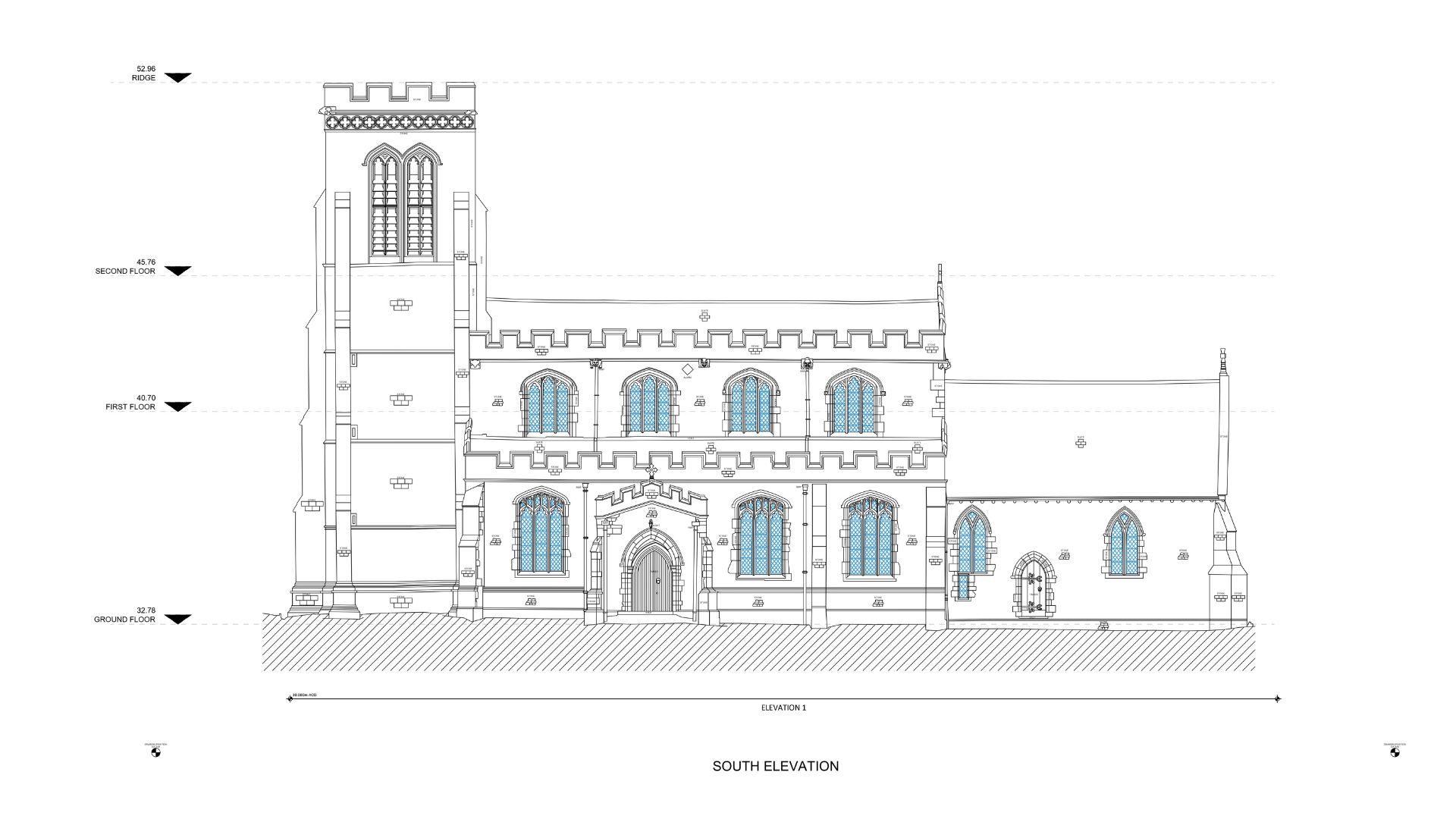Click the diamond alarm symbol on the clerestory wall
This screenshot has width=1456, height=819.
(687, 369)
